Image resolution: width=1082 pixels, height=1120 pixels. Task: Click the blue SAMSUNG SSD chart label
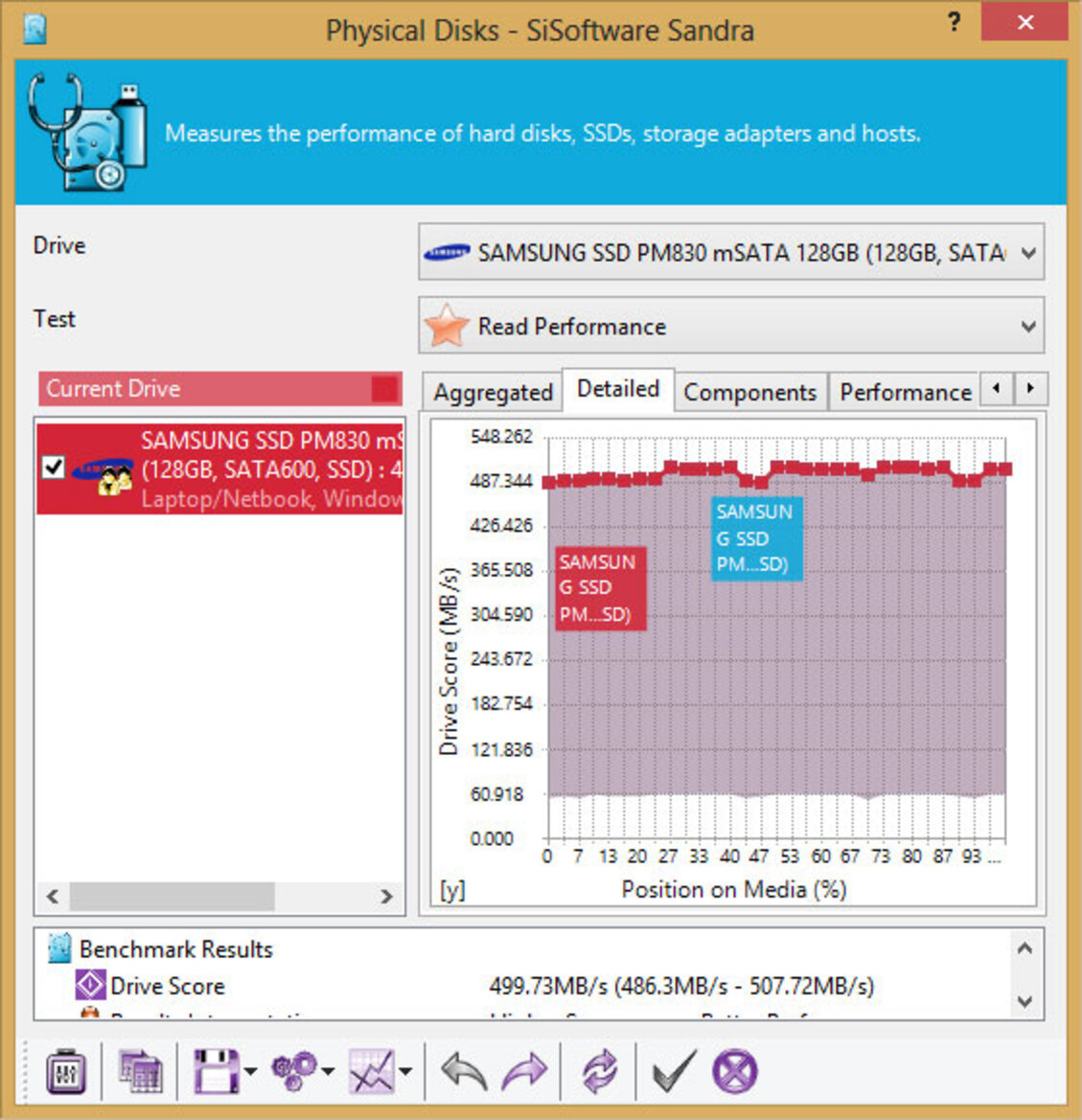click(x=757, y=538)
